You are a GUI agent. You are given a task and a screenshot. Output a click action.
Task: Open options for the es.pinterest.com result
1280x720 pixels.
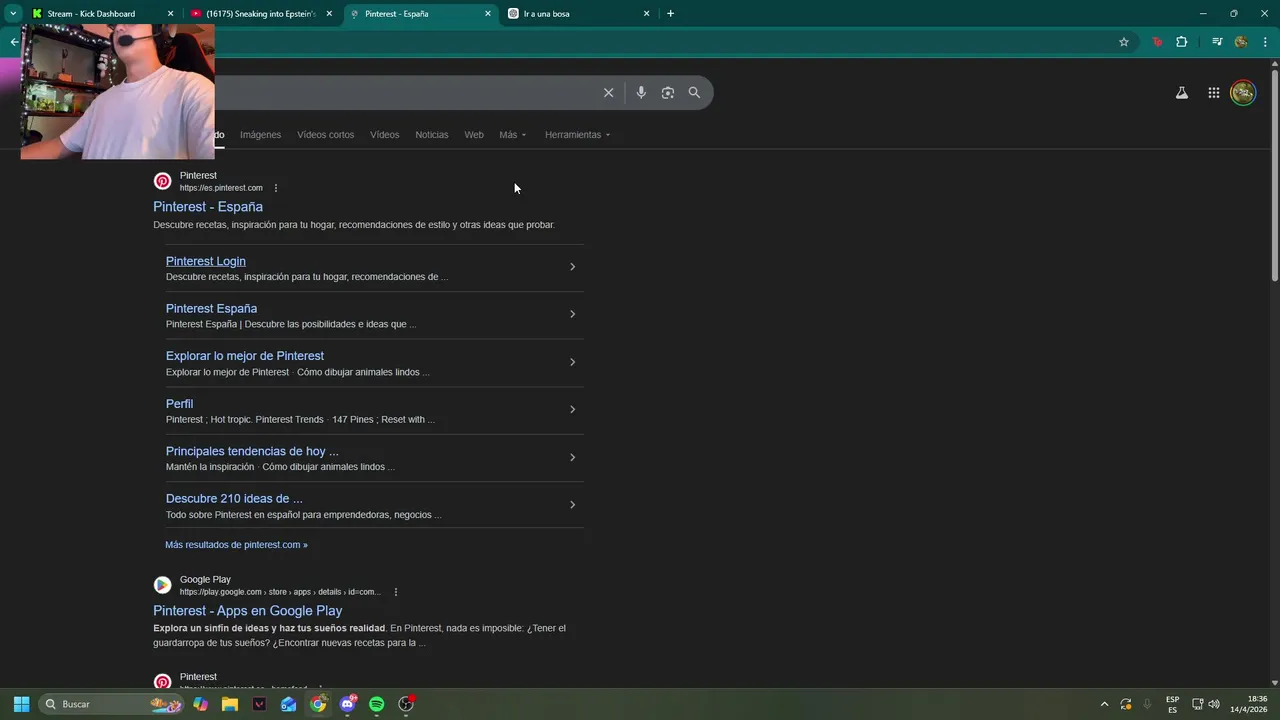(x=276, y=188)
